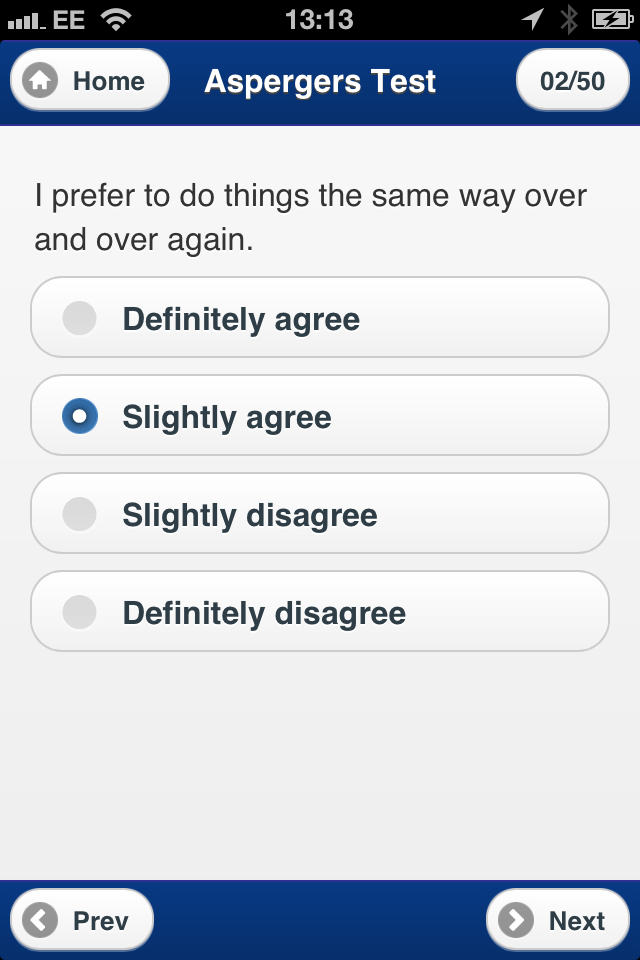Tap the EE carrier label

pos(69,19)
